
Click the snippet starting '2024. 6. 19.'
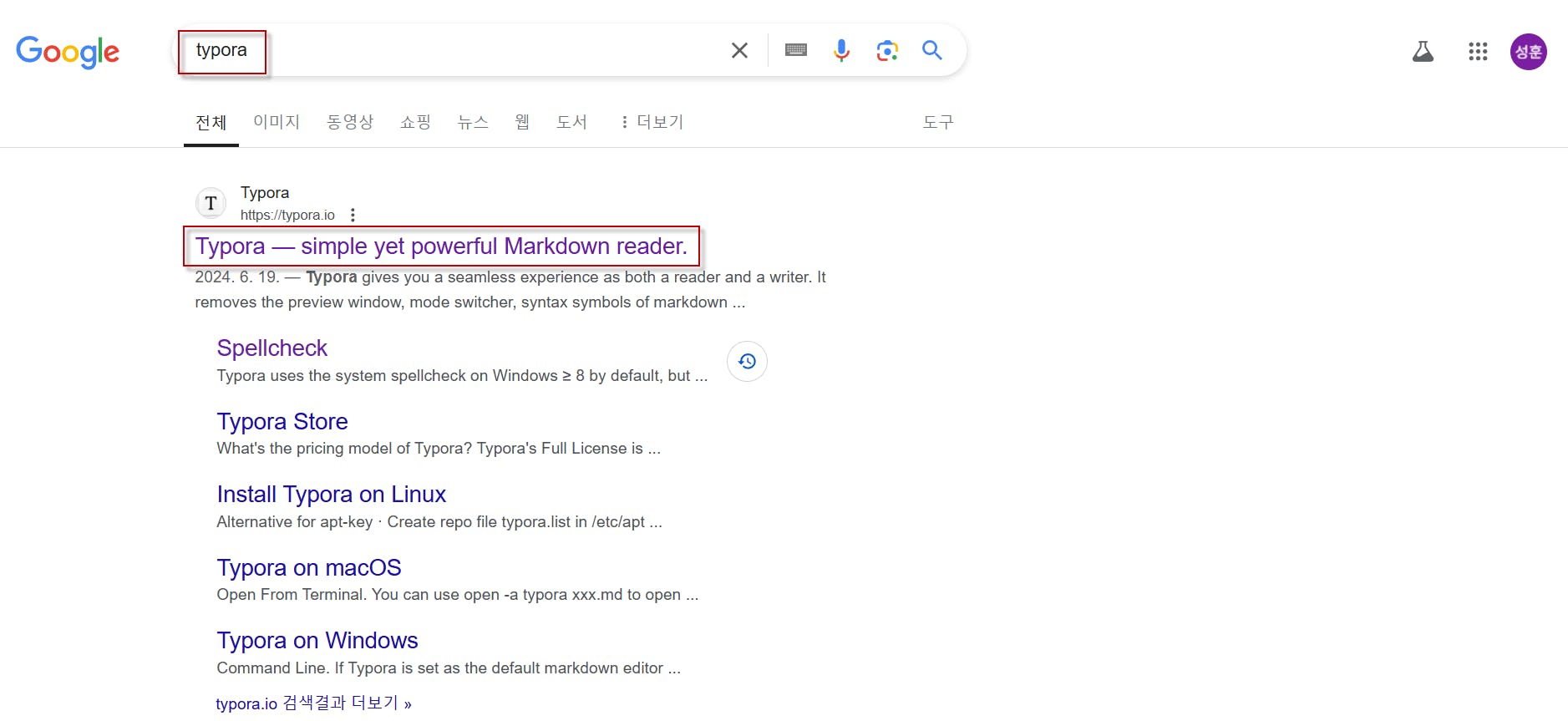coord(510,289)
